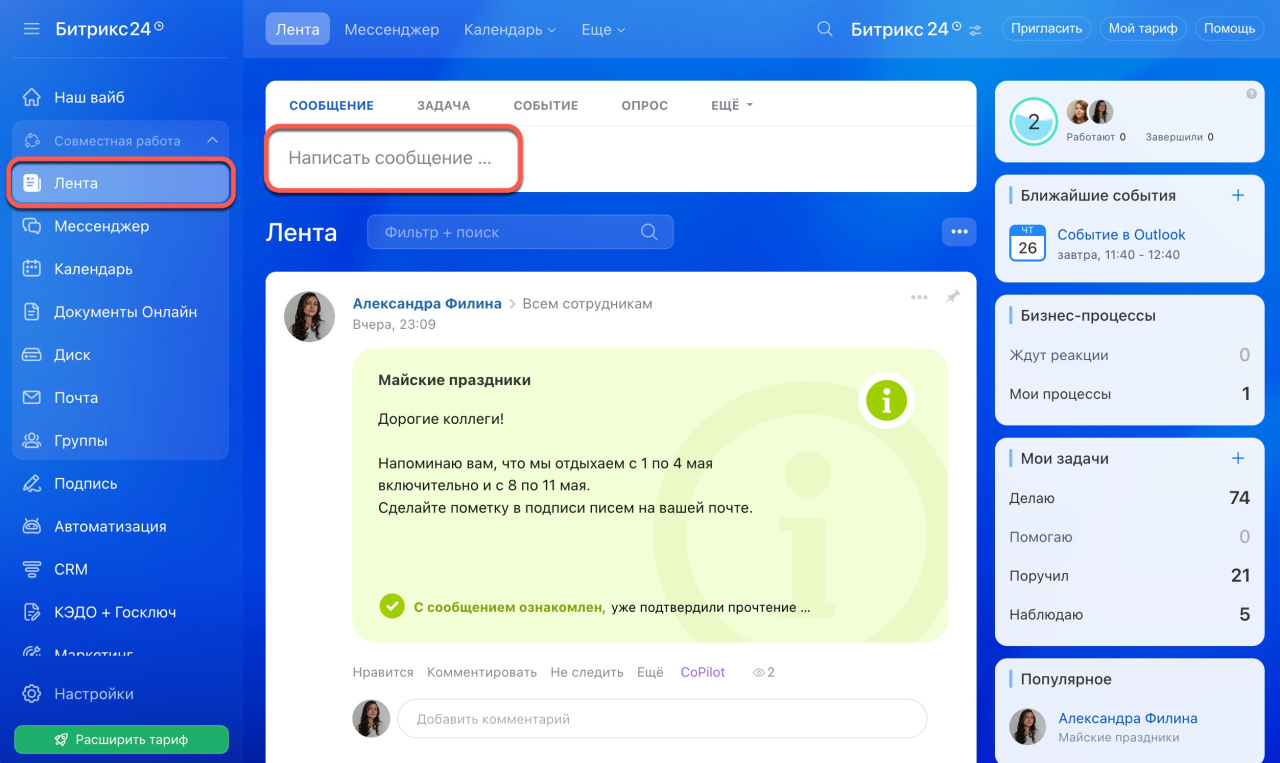This screenshot has width=1280, height=763.
Task: Expand the Ещё post type dropdown
Action: pos(732,105)
